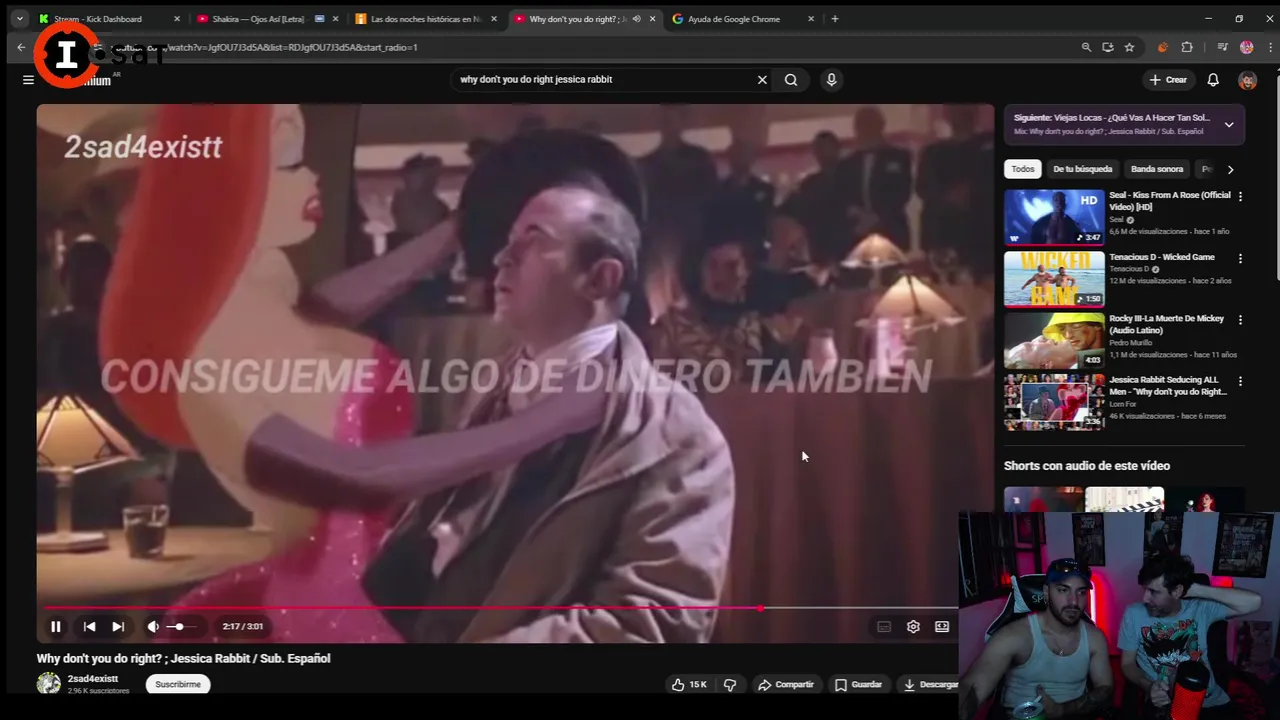Like the video with 15 K likes
Viewport: 1280px width, 720px height.
click(689, 684)
